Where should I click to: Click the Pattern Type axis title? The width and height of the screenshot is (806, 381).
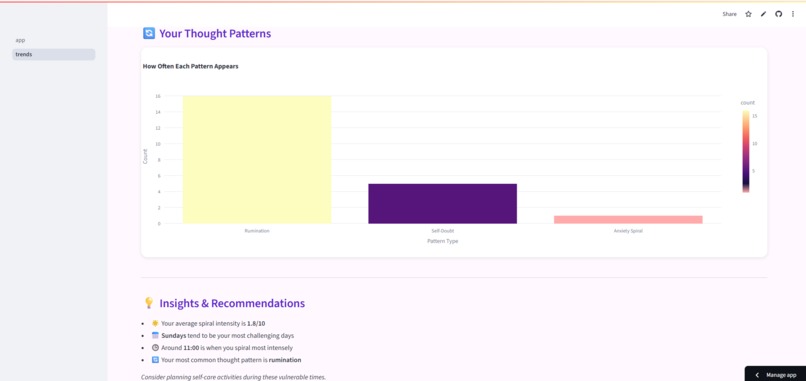click(x=443, y=241)
